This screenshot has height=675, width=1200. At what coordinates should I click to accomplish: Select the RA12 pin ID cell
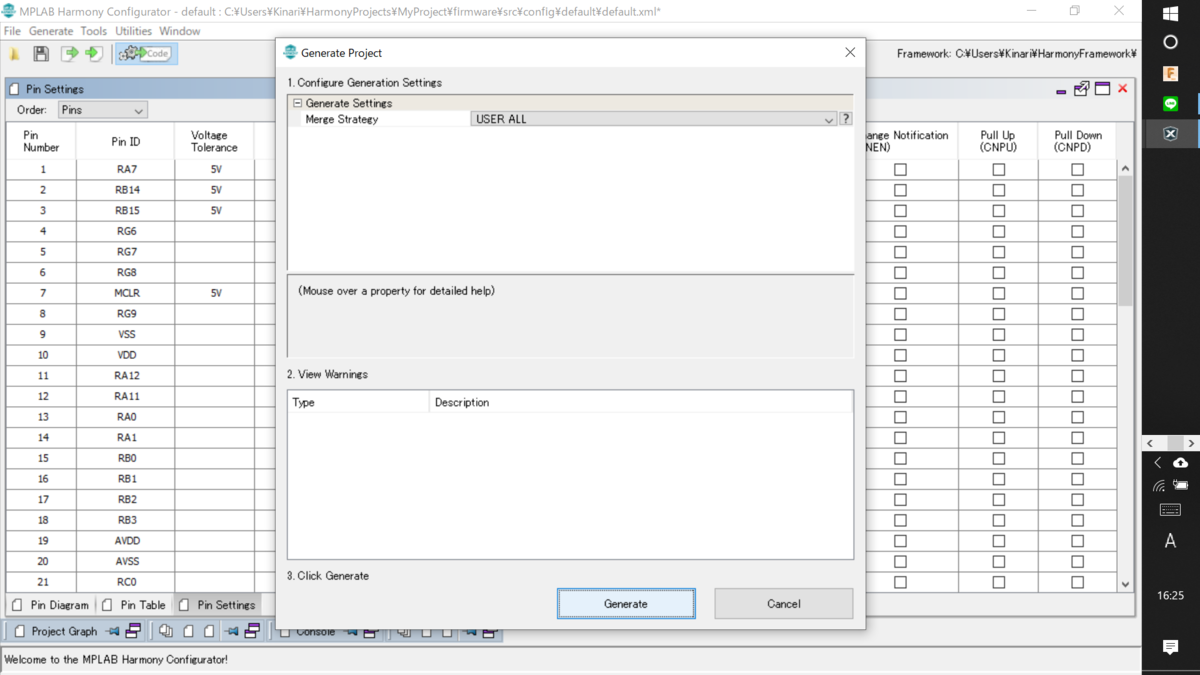point(126,376)
